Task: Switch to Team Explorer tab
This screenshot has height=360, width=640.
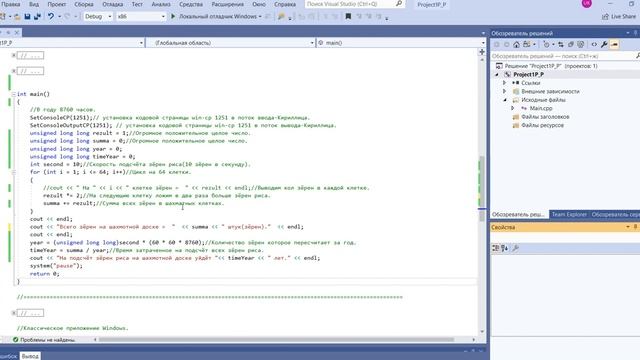Action: 569,214
